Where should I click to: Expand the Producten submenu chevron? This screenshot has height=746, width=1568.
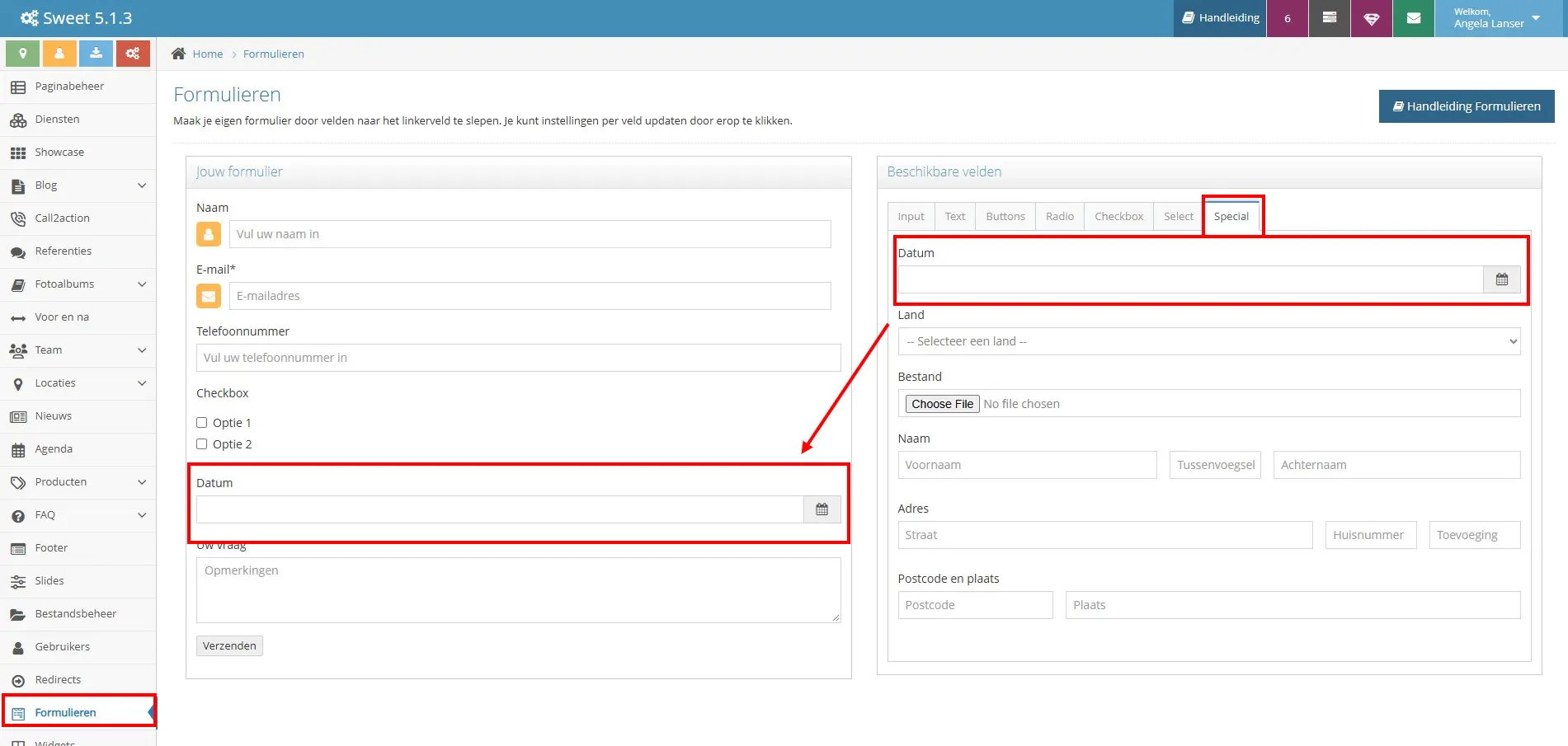click(x=142, y=482)
